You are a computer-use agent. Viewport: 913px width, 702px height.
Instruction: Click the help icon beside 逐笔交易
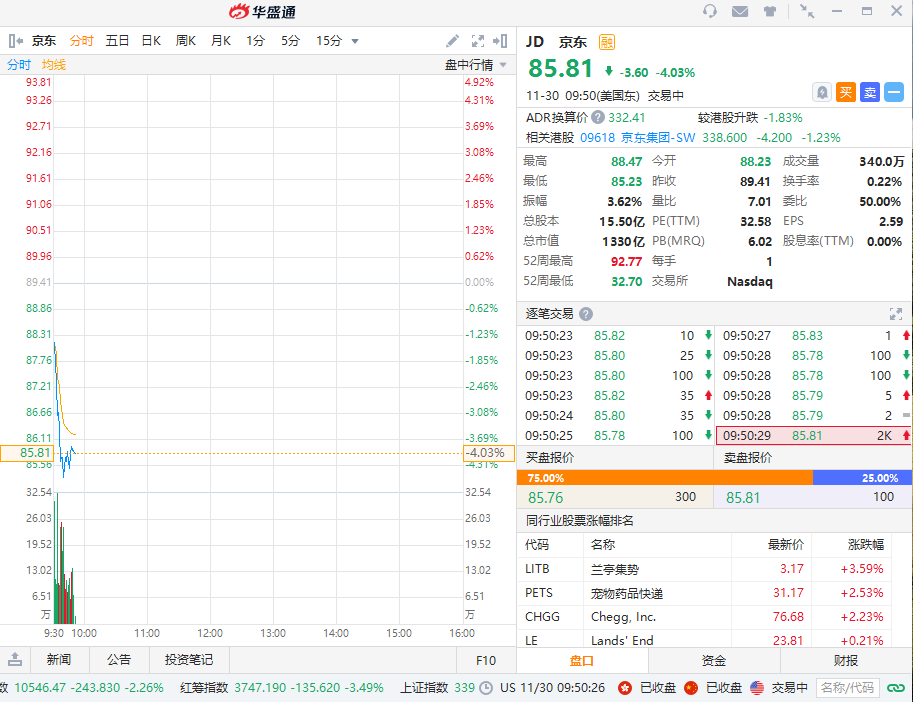[x=586, y=314]
